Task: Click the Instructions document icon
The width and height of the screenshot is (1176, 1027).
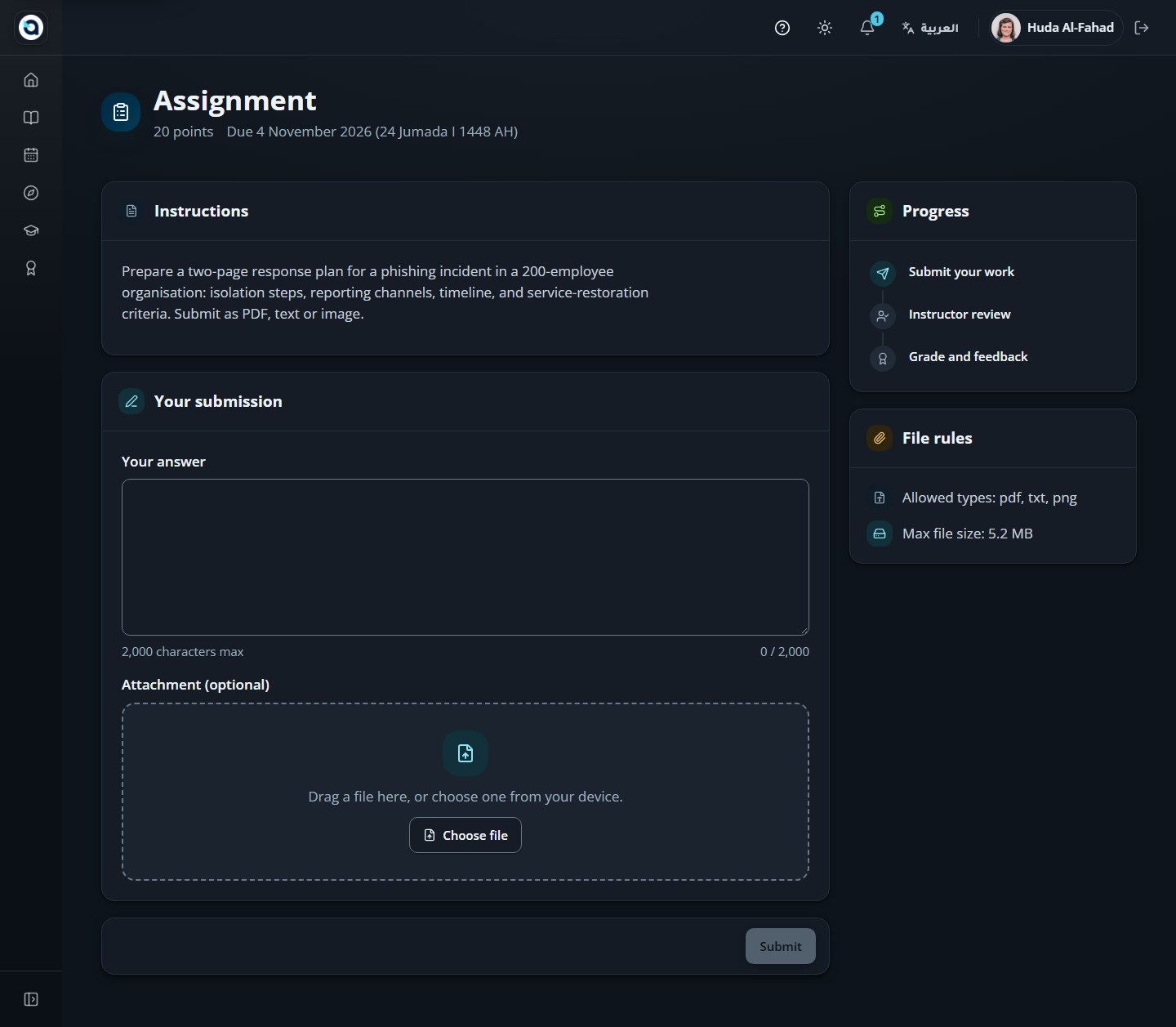Action: point(131,211)
